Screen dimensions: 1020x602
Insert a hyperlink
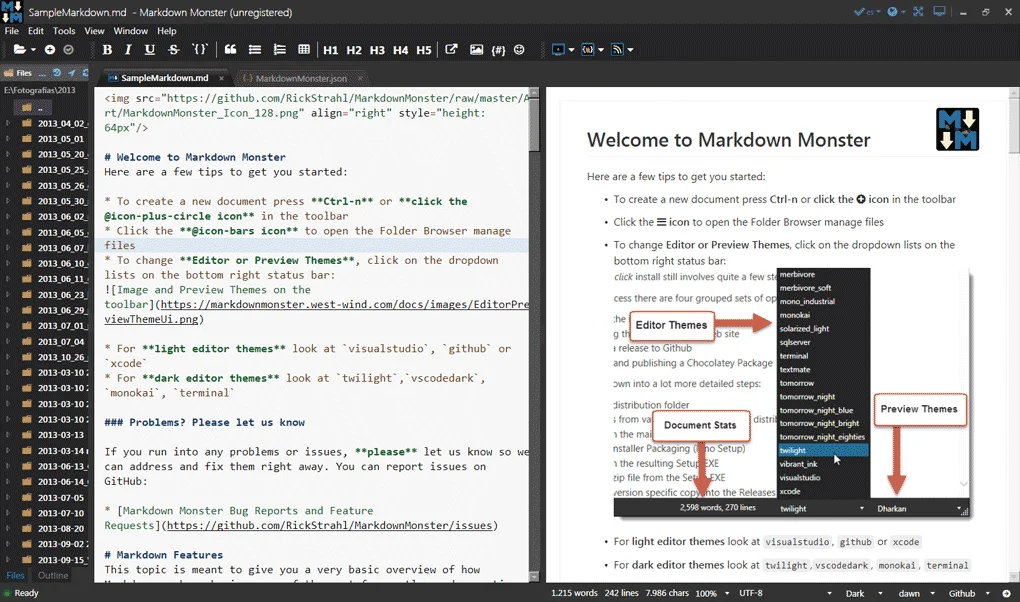(451, 49)
